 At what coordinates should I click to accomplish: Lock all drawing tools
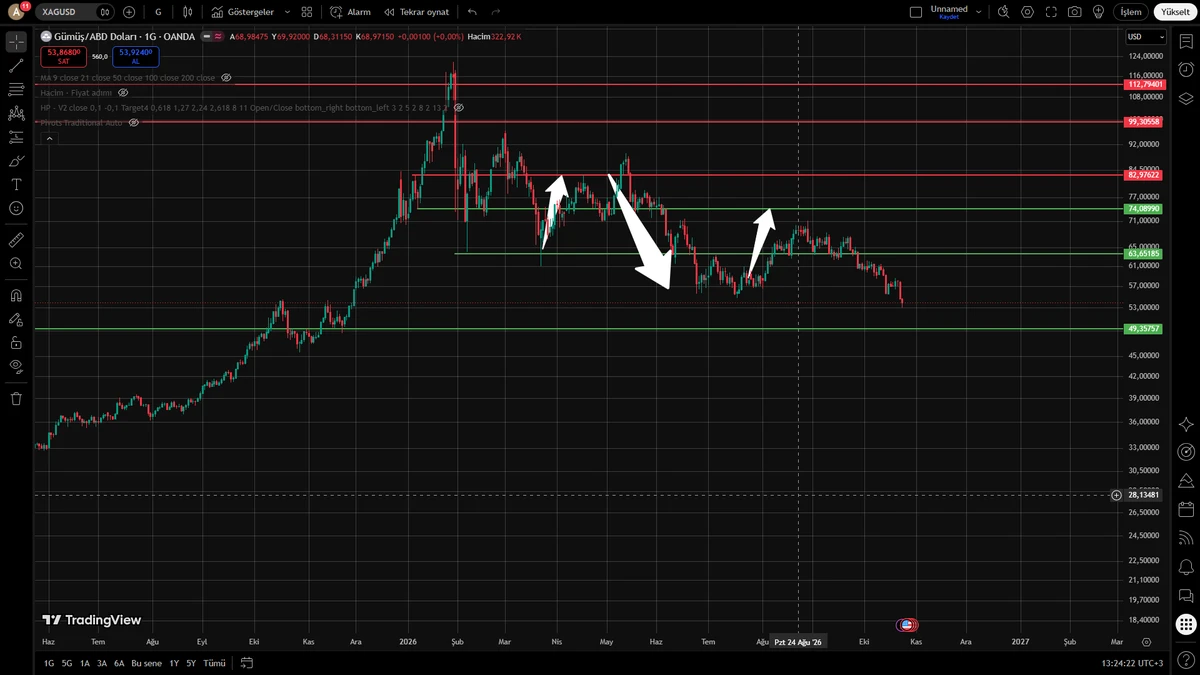[16, 342]
